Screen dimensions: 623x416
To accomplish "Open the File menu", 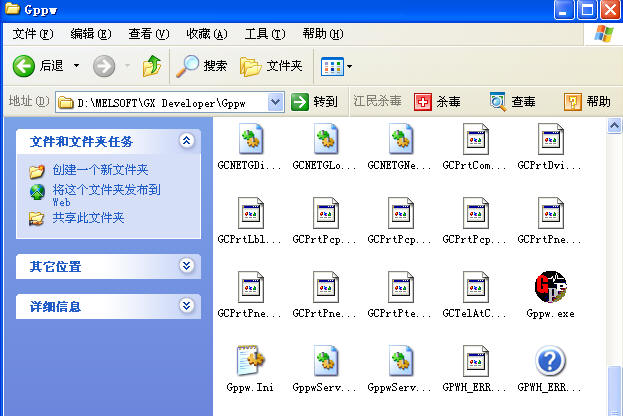I will coord(32,34).
